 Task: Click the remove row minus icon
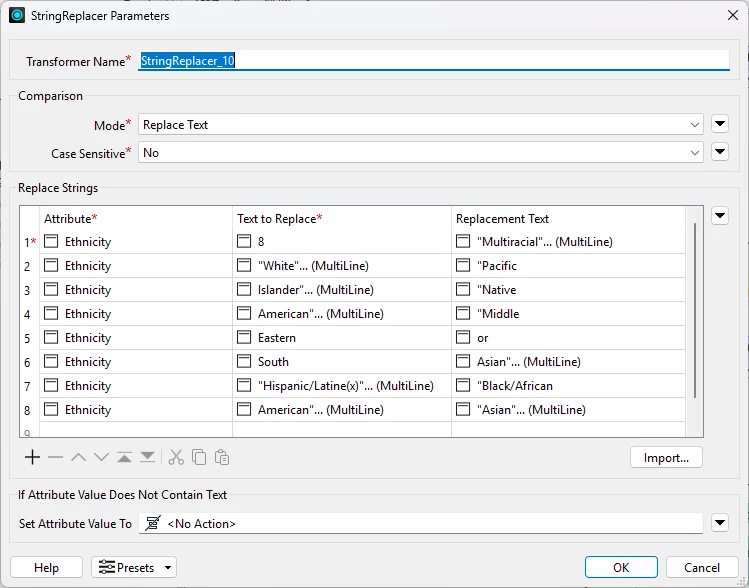click(x=55, y=458)
